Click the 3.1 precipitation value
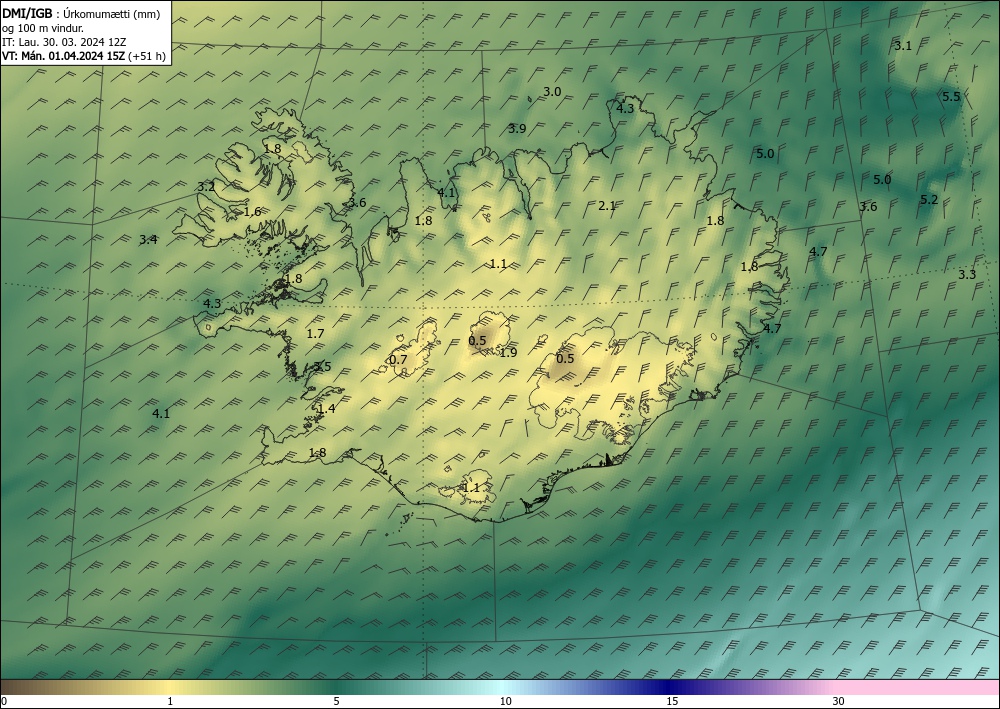Screen dimensions: 1000x709 tap(903, 46)
